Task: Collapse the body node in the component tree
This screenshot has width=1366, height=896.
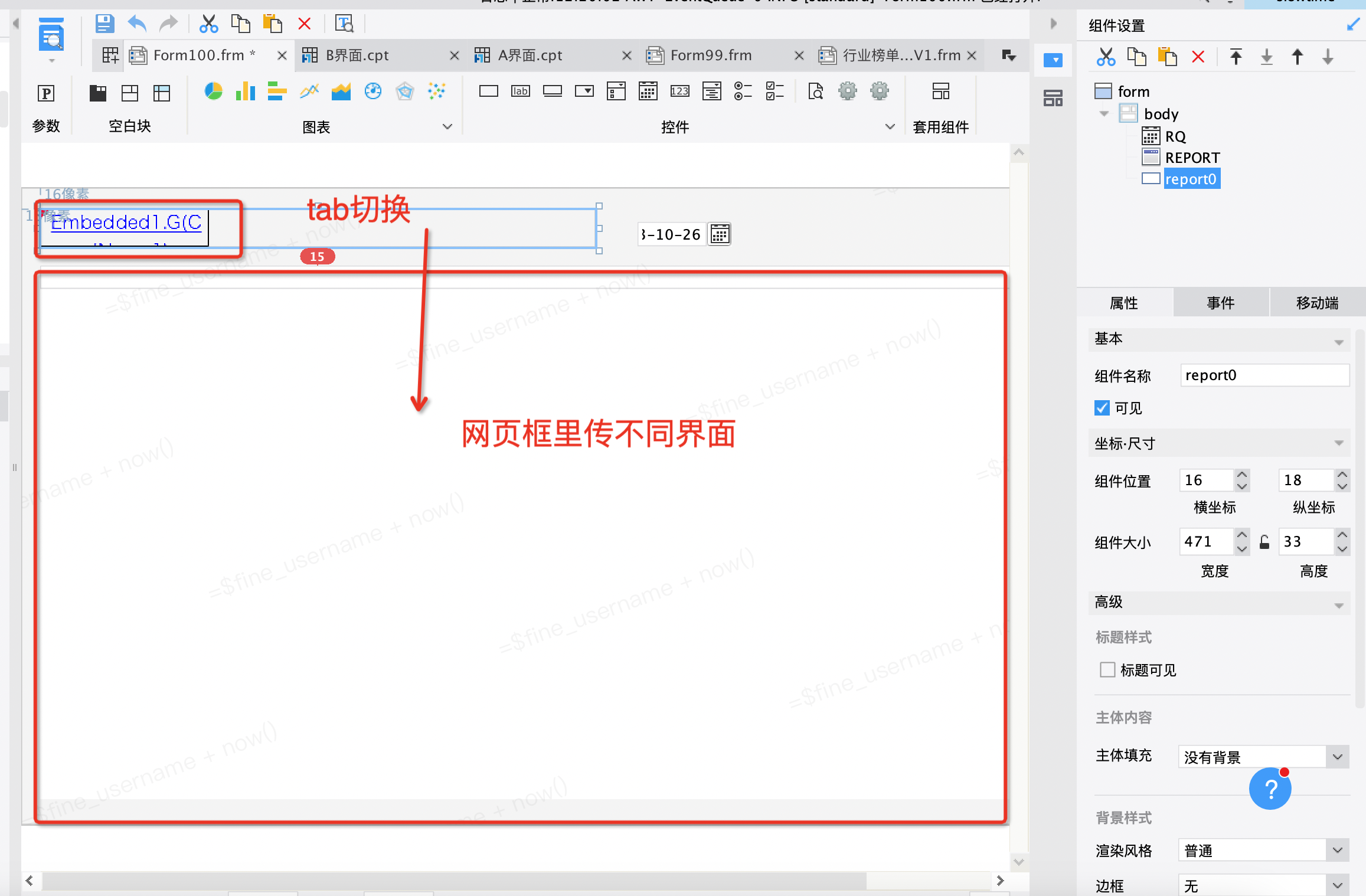Action: coord(1104,114)
